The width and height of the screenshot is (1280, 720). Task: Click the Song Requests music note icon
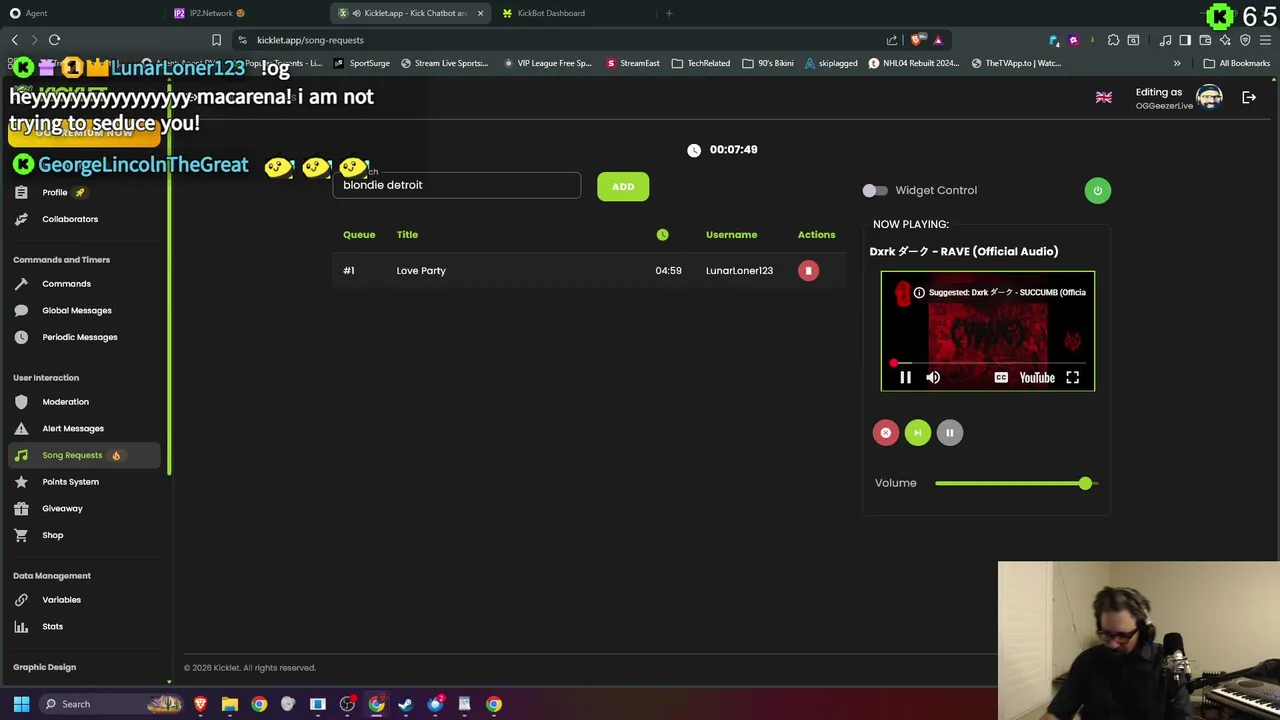point(21,455)
